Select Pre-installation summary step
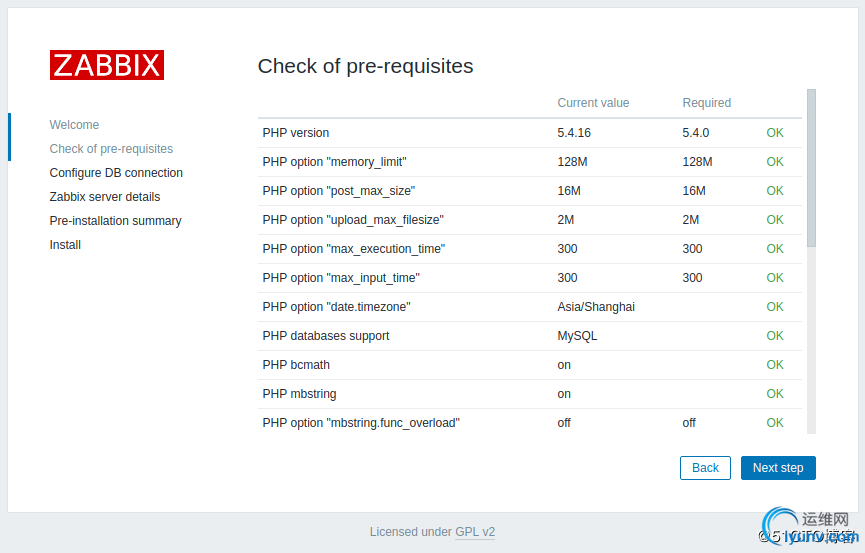The height and width of the screenshot is (553, 865). [x=115, y=221]
